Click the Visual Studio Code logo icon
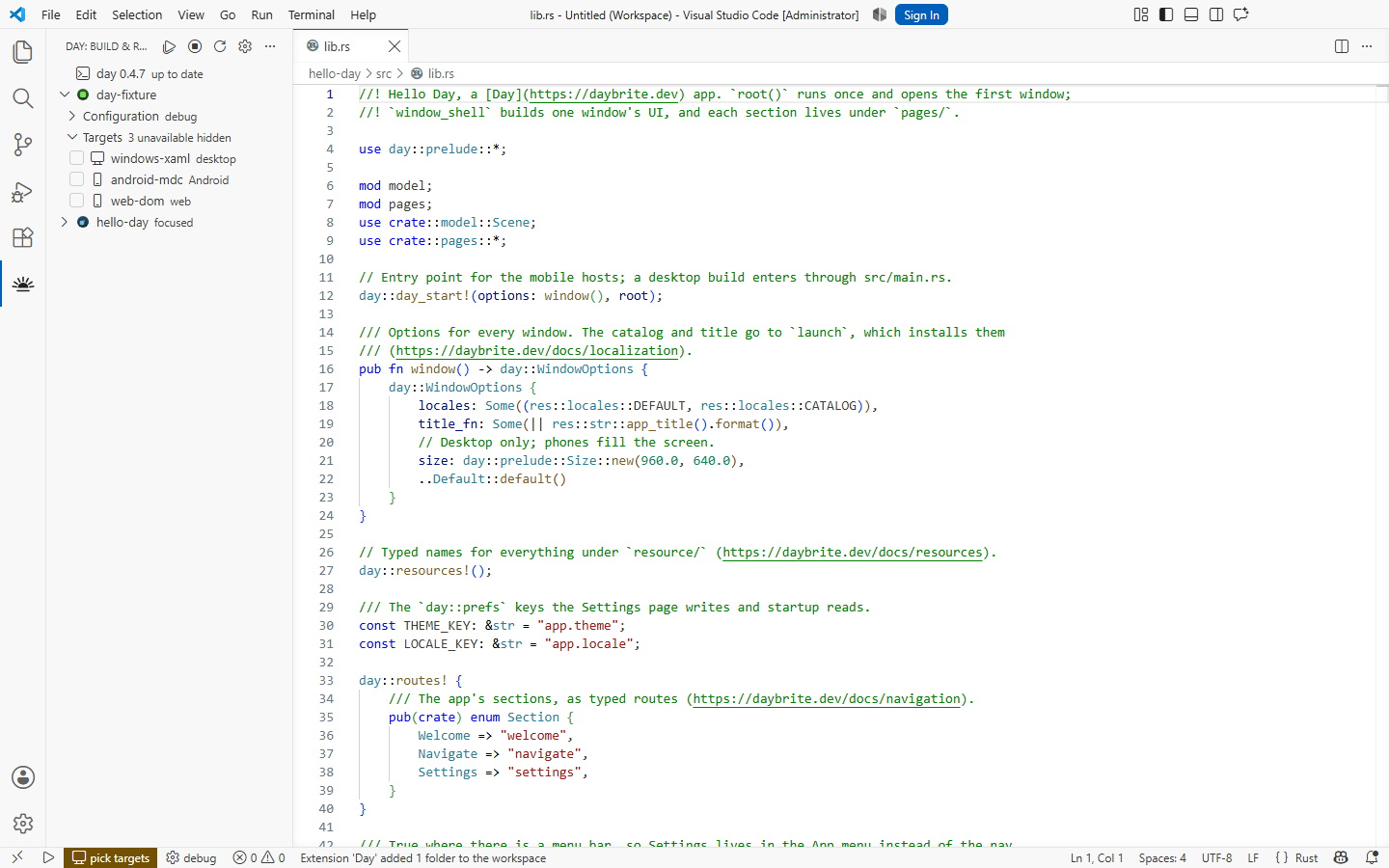Viewport: 1389px width, 868px height. coord(17,14)
